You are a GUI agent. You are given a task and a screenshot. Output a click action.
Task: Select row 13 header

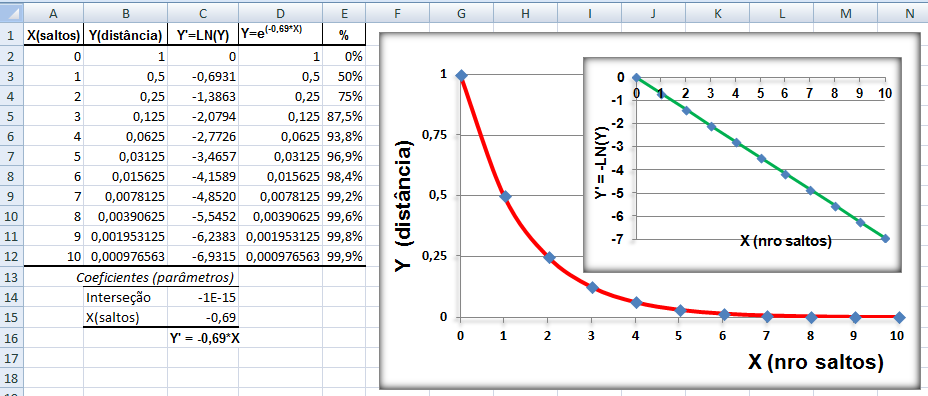pos(12,277)
